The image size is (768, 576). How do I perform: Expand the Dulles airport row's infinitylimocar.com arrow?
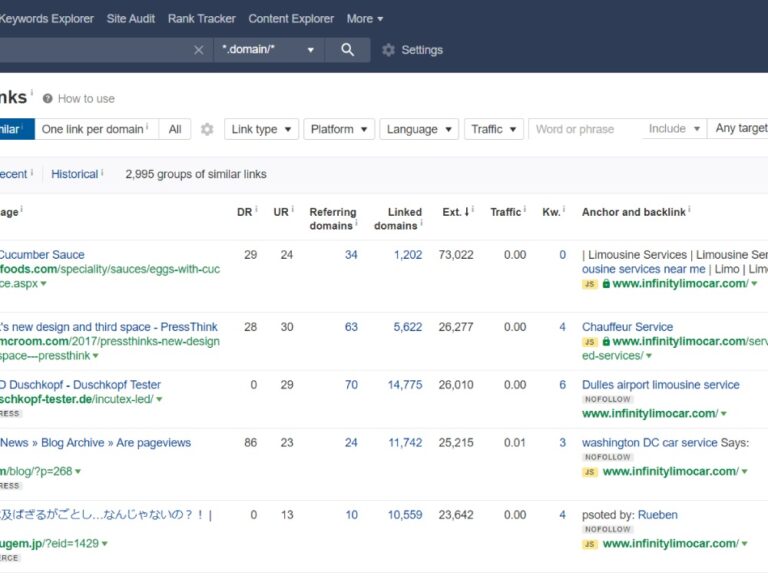724,414
